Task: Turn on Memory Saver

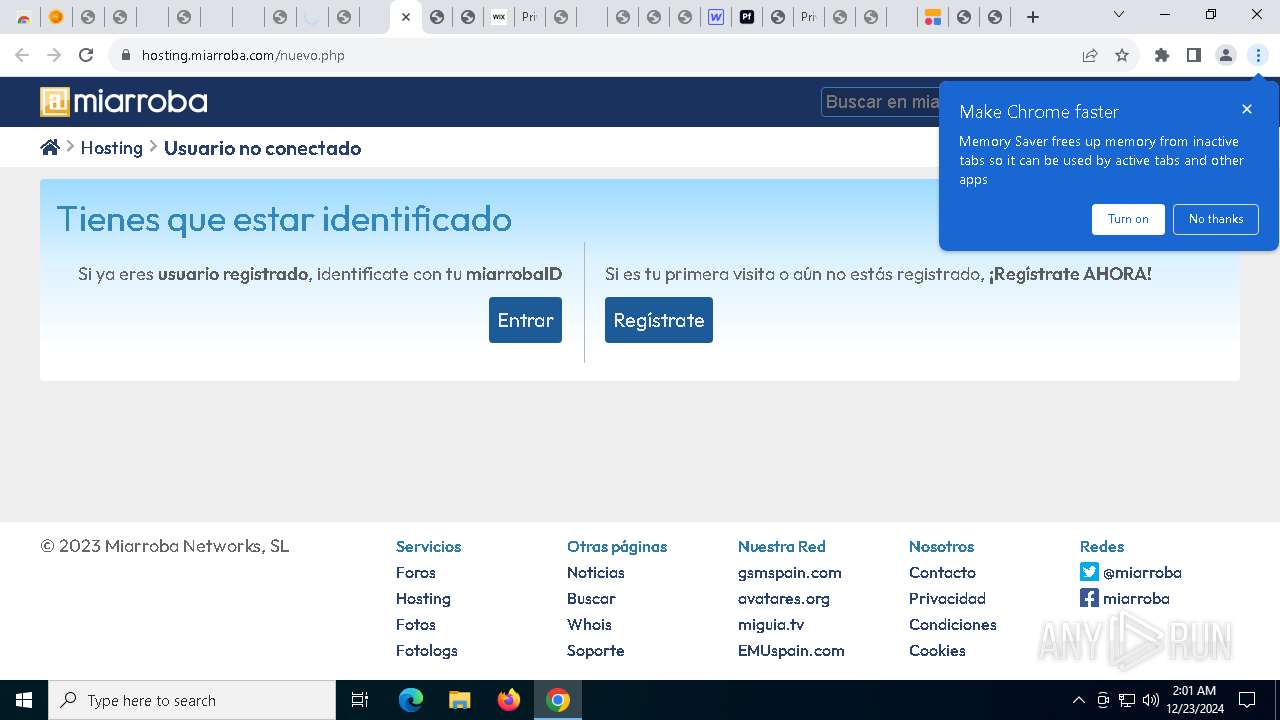Action: [x=1128, y=219]
